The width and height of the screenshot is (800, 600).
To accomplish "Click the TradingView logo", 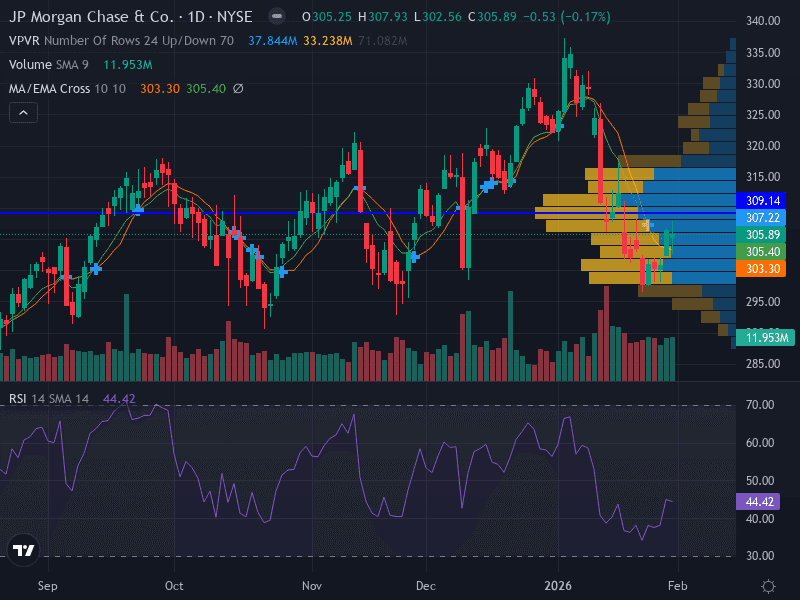I will tap(23, 550).
